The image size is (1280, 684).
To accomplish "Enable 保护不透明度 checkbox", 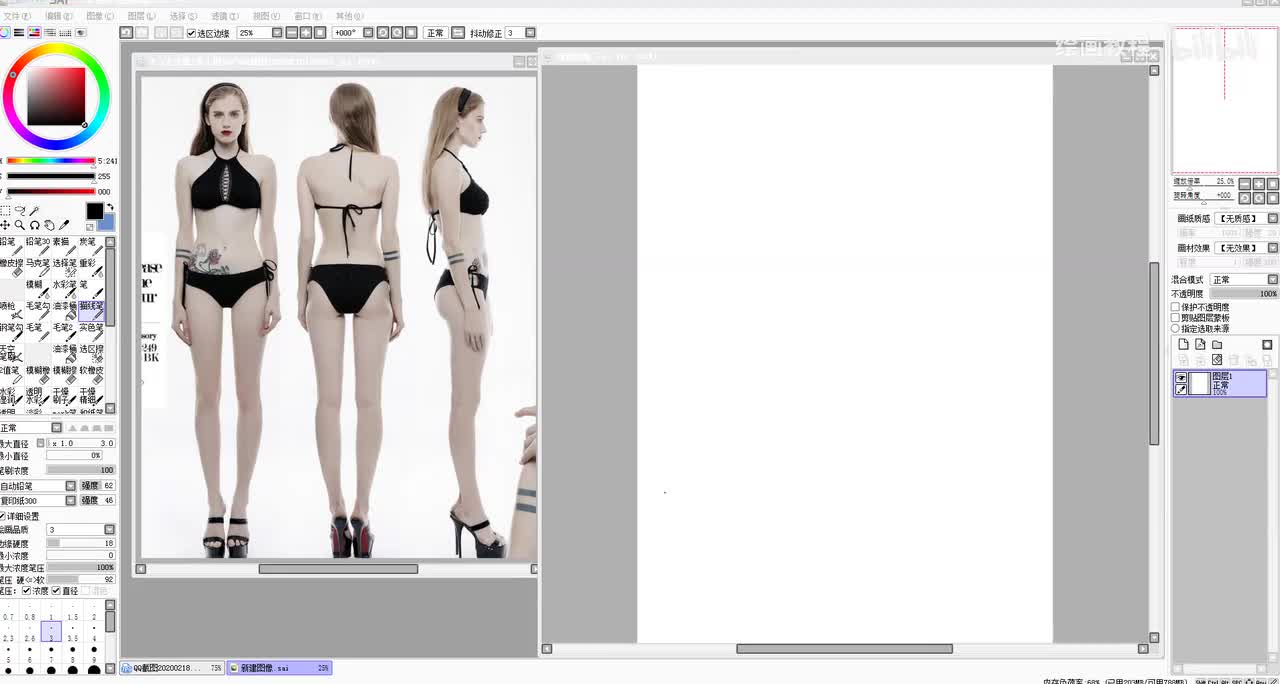I will (x=1176, y=308).
